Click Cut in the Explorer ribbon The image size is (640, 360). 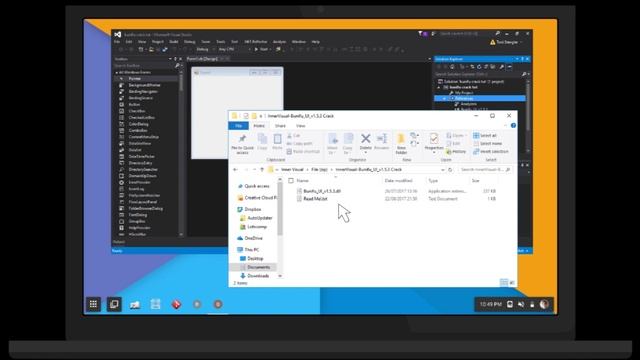[293, 136]
